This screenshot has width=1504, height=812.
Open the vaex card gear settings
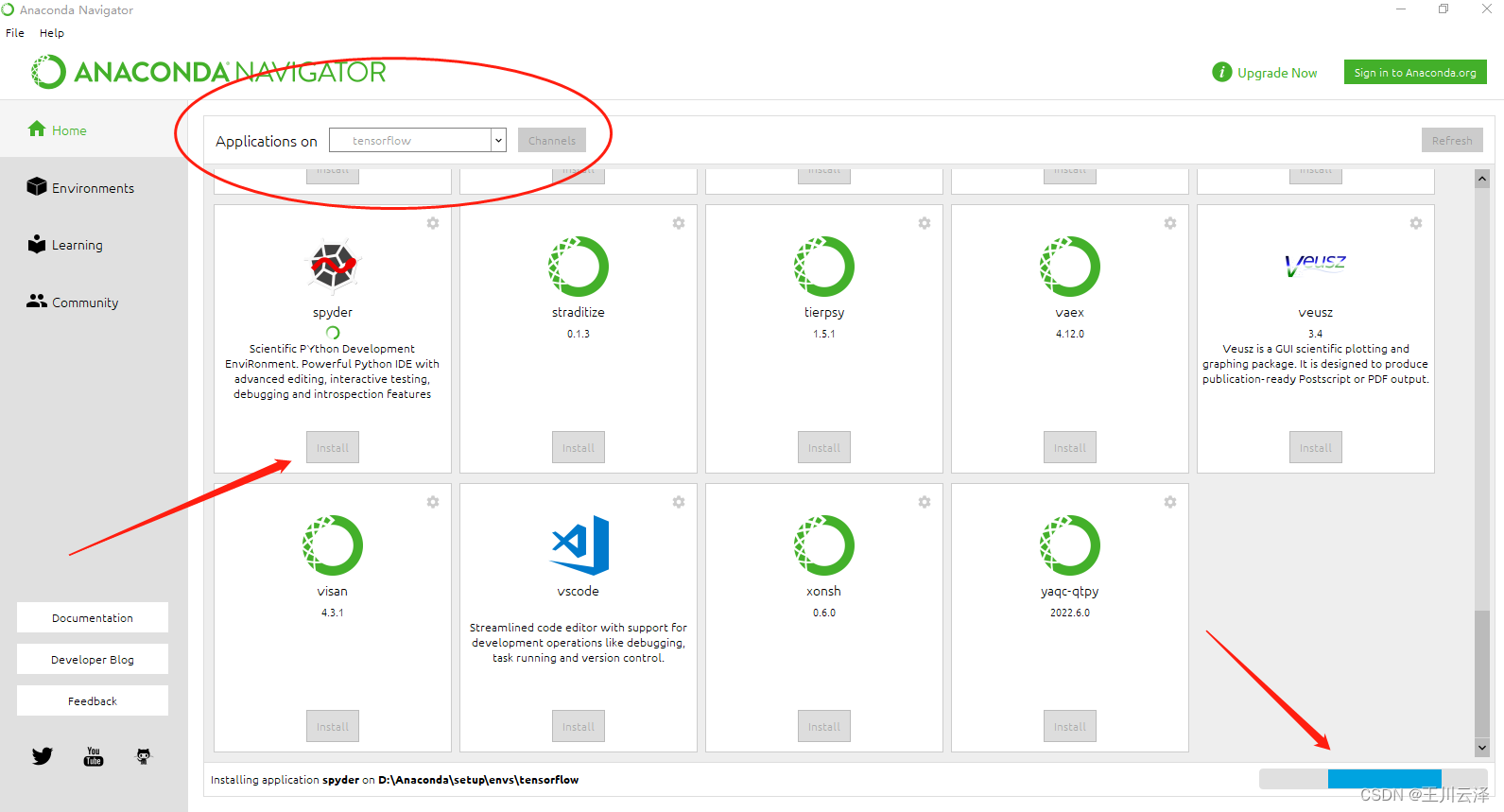pyautogui.click(x=1169, y=223)
